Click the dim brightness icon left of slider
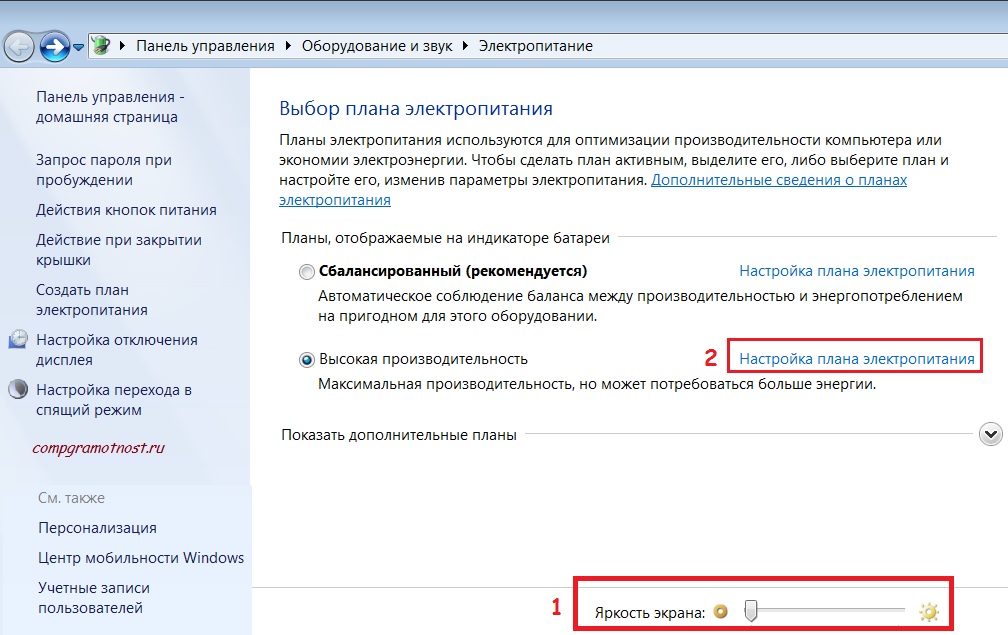Screen dimensions: 1008x635 (x=721, y=611)
